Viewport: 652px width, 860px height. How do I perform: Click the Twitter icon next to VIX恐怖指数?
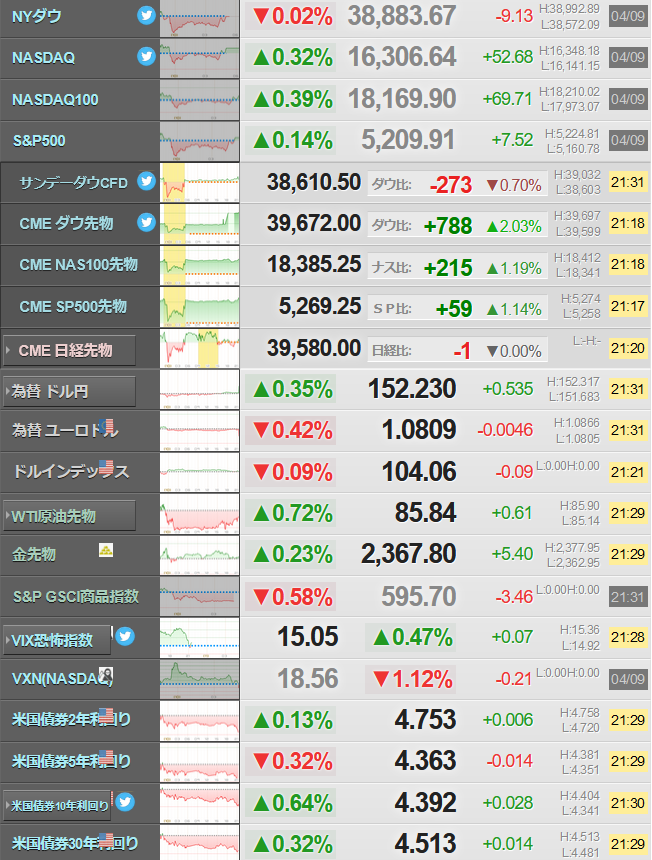(125, 636)
